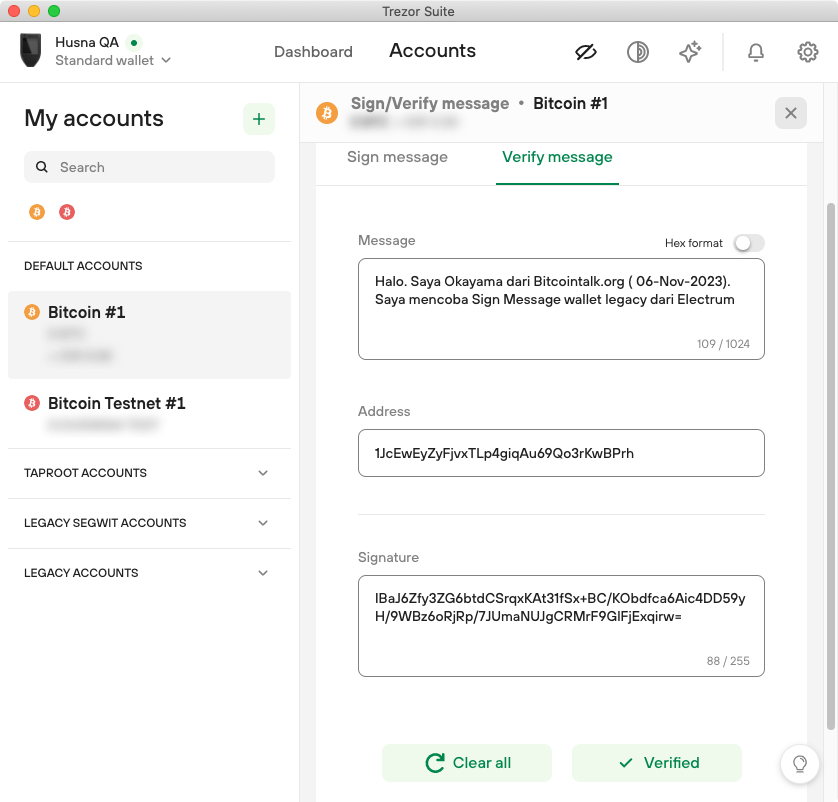The height and width of the screenshot is (802, 838).
Task: Click the checkmark icon on Verified
Action: 625,763
